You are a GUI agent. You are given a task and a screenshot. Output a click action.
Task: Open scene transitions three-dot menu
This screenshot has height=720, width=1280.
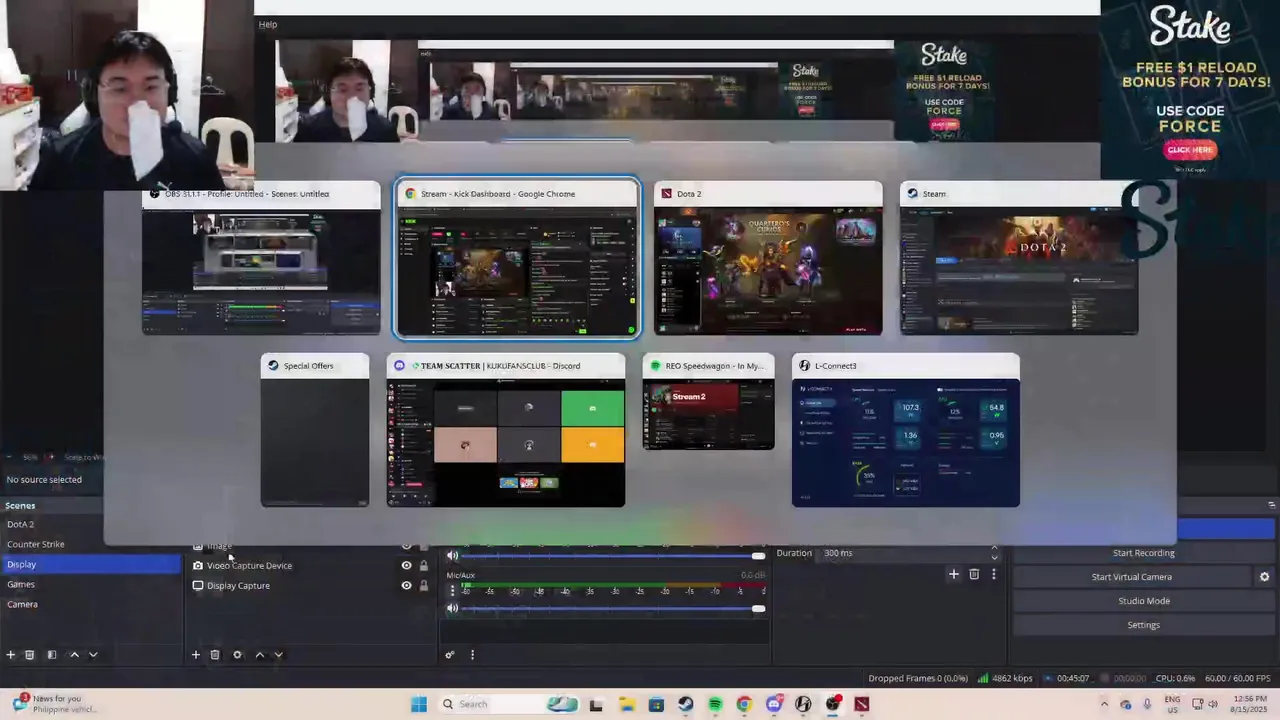click(x=993, y=574)
